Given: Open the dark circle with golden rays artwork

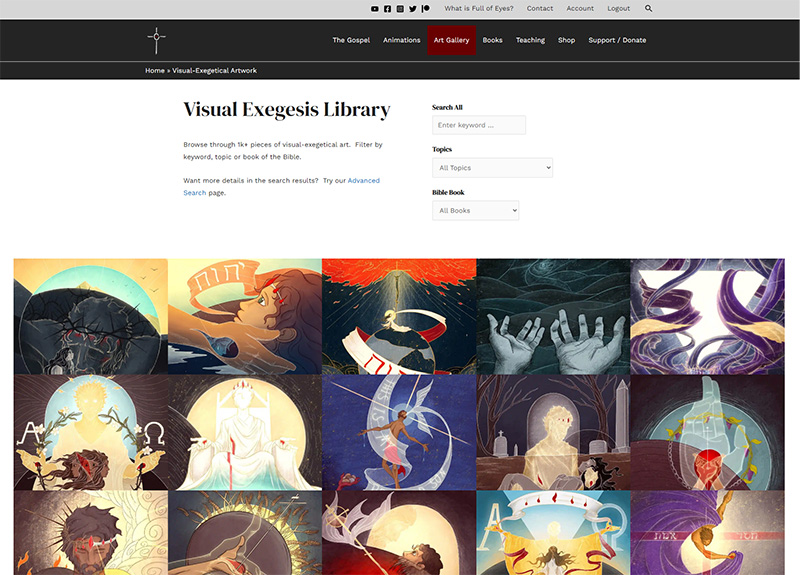Looking at the screenshot, I should [245, 533].
